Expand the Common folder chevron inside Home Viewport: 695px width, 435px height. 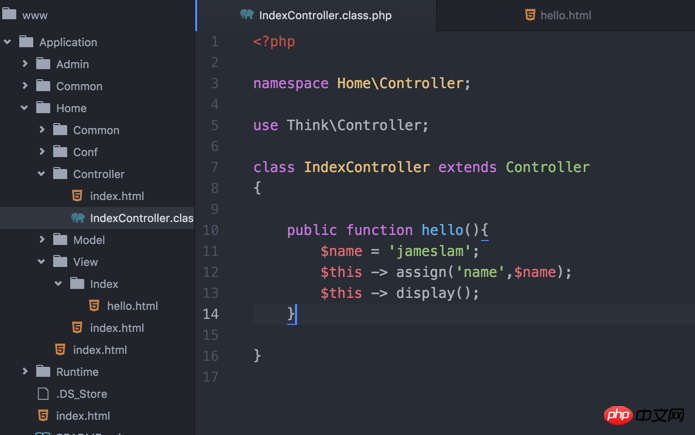tap(42, 129)
